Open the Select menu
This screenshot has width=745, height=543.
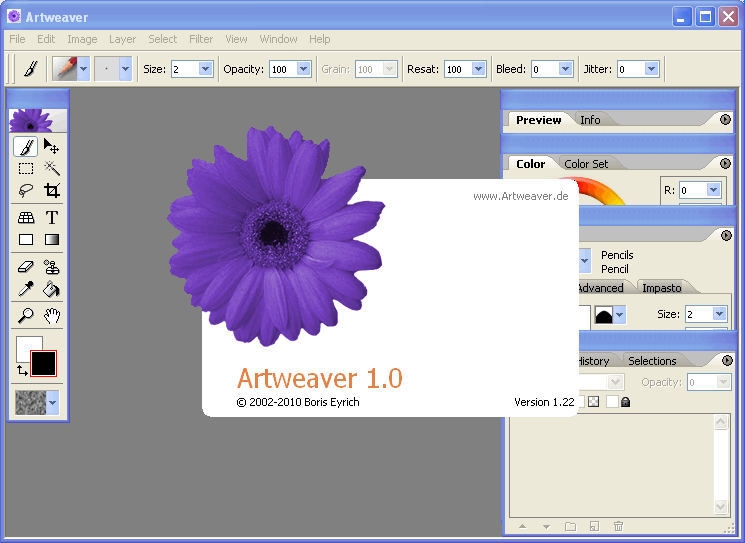[x=162, y=39]
